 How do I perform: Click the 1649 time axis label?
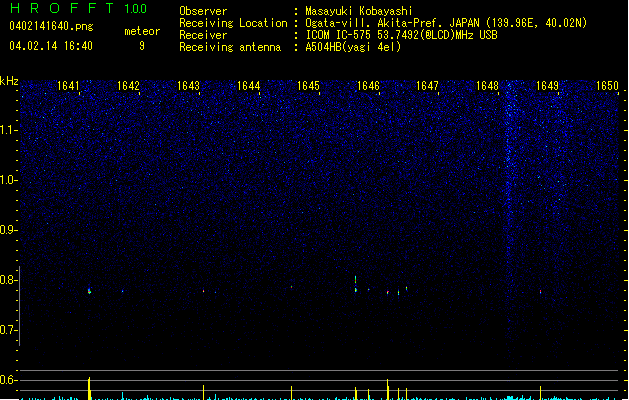(x=547, y=86)
